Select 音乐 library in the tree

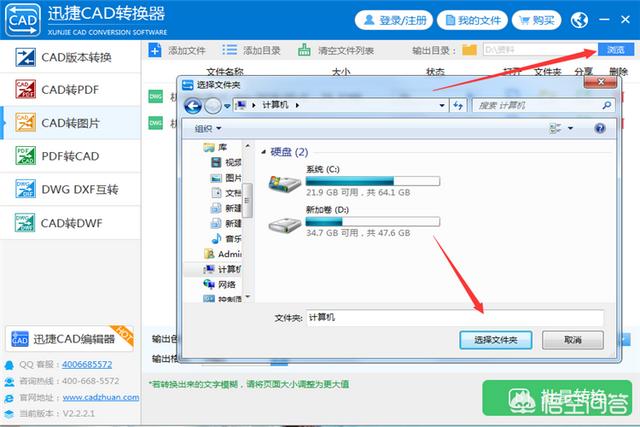pyautogui.click(x=226, y=238)
